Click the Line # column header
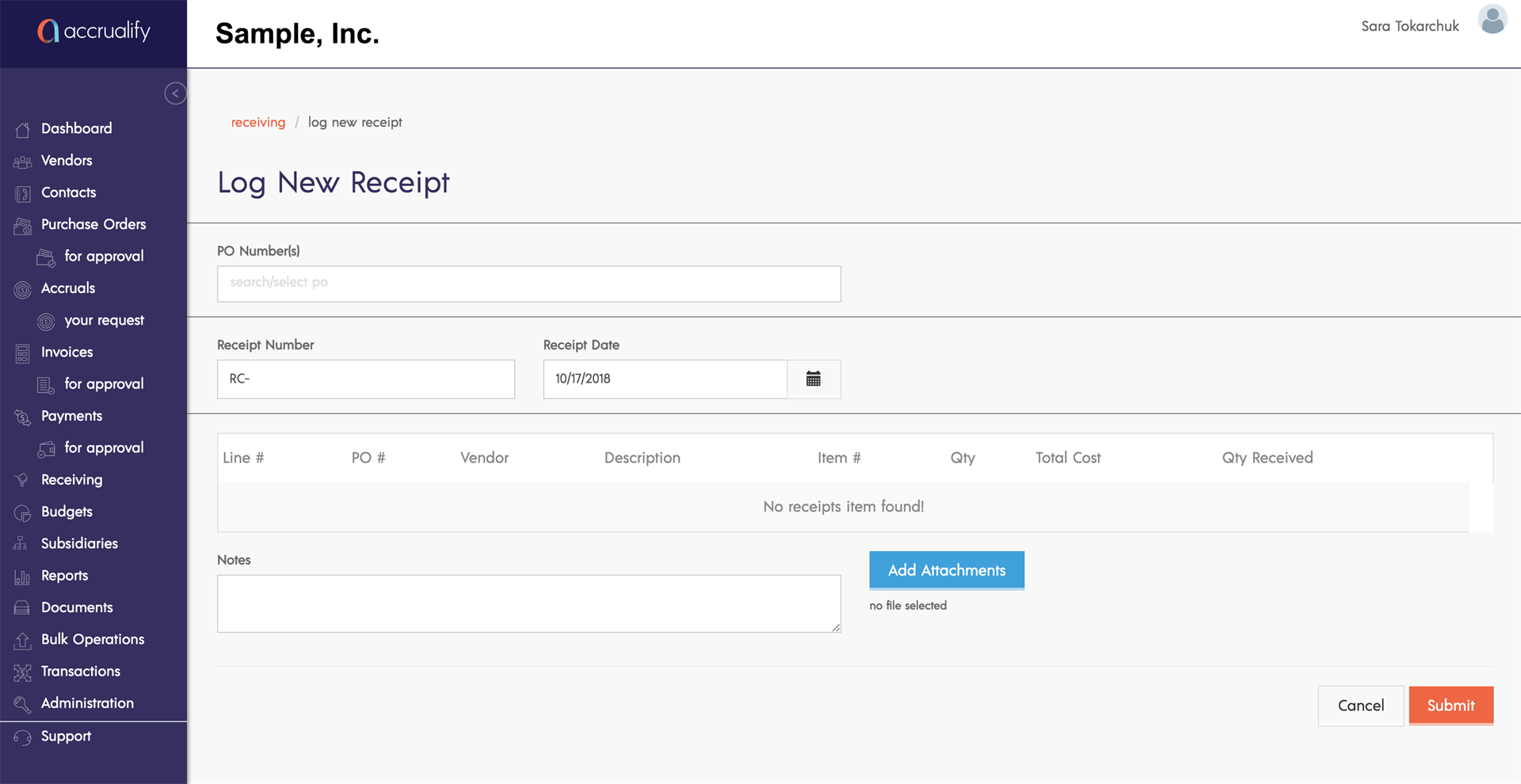The width and height of the screenshot is (1521, 784). (x=243, y=458)
